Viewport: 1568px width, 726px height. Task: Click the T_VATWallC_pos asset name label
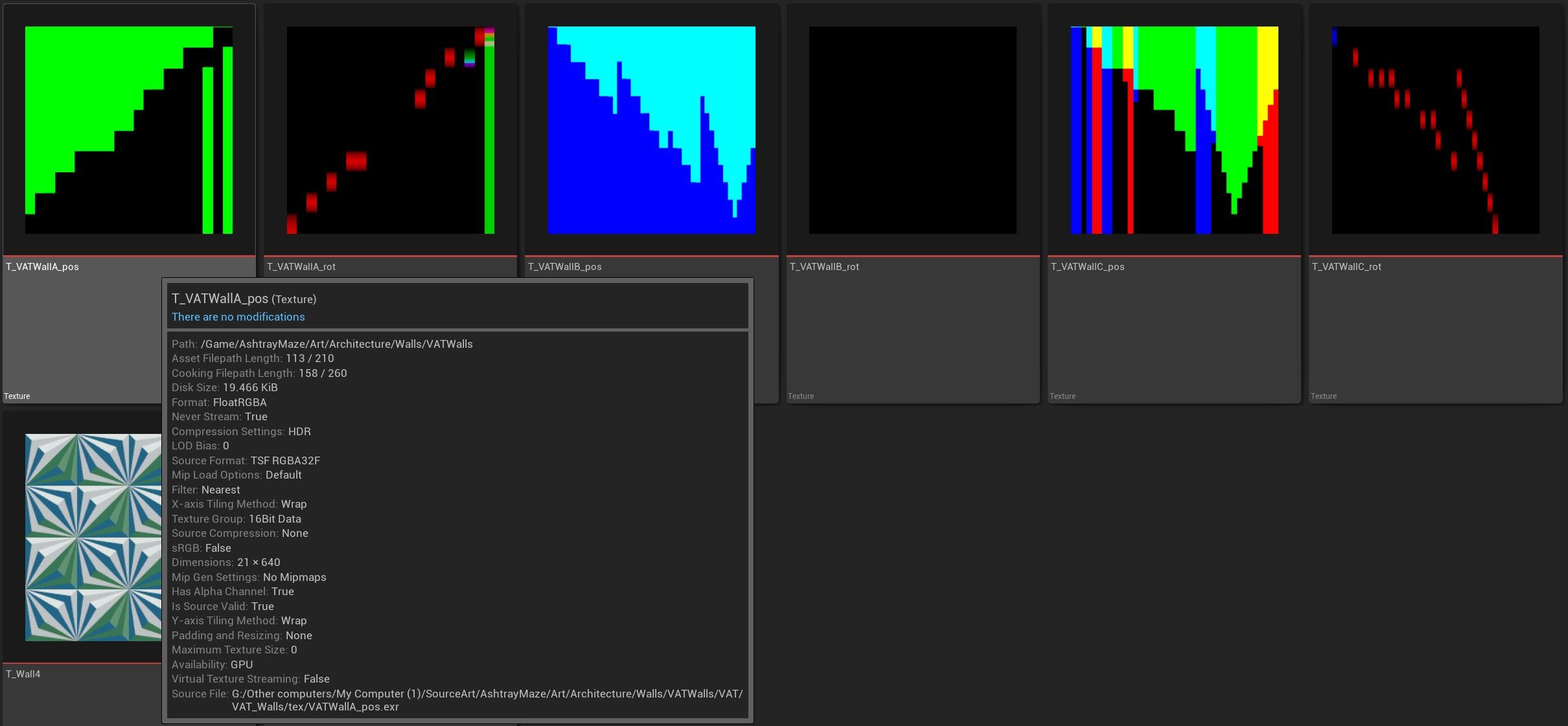tap(1088, 267)
